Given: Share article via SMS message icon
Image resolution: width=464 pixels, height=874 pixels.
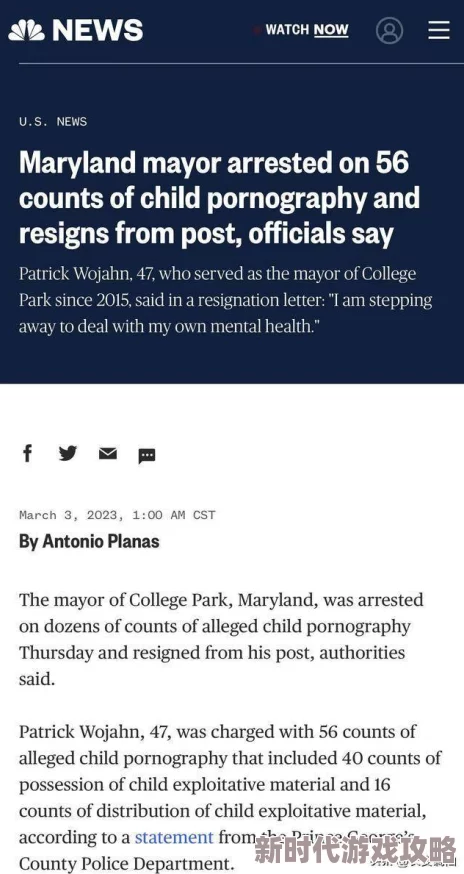Looking at the screenshot, I should tap(147, 456).
